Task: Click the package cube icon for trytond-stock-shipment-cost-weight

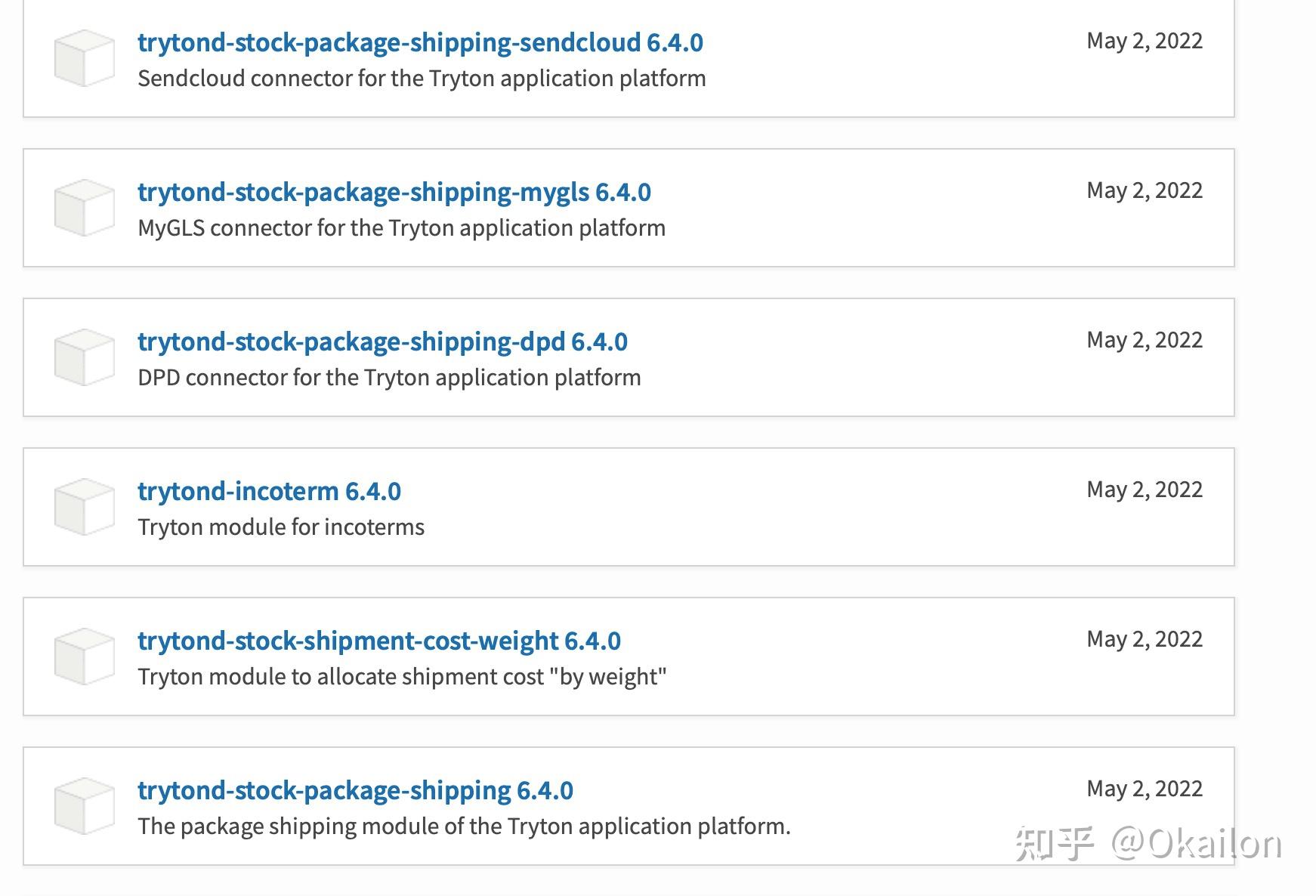Action: pos(83,656)
